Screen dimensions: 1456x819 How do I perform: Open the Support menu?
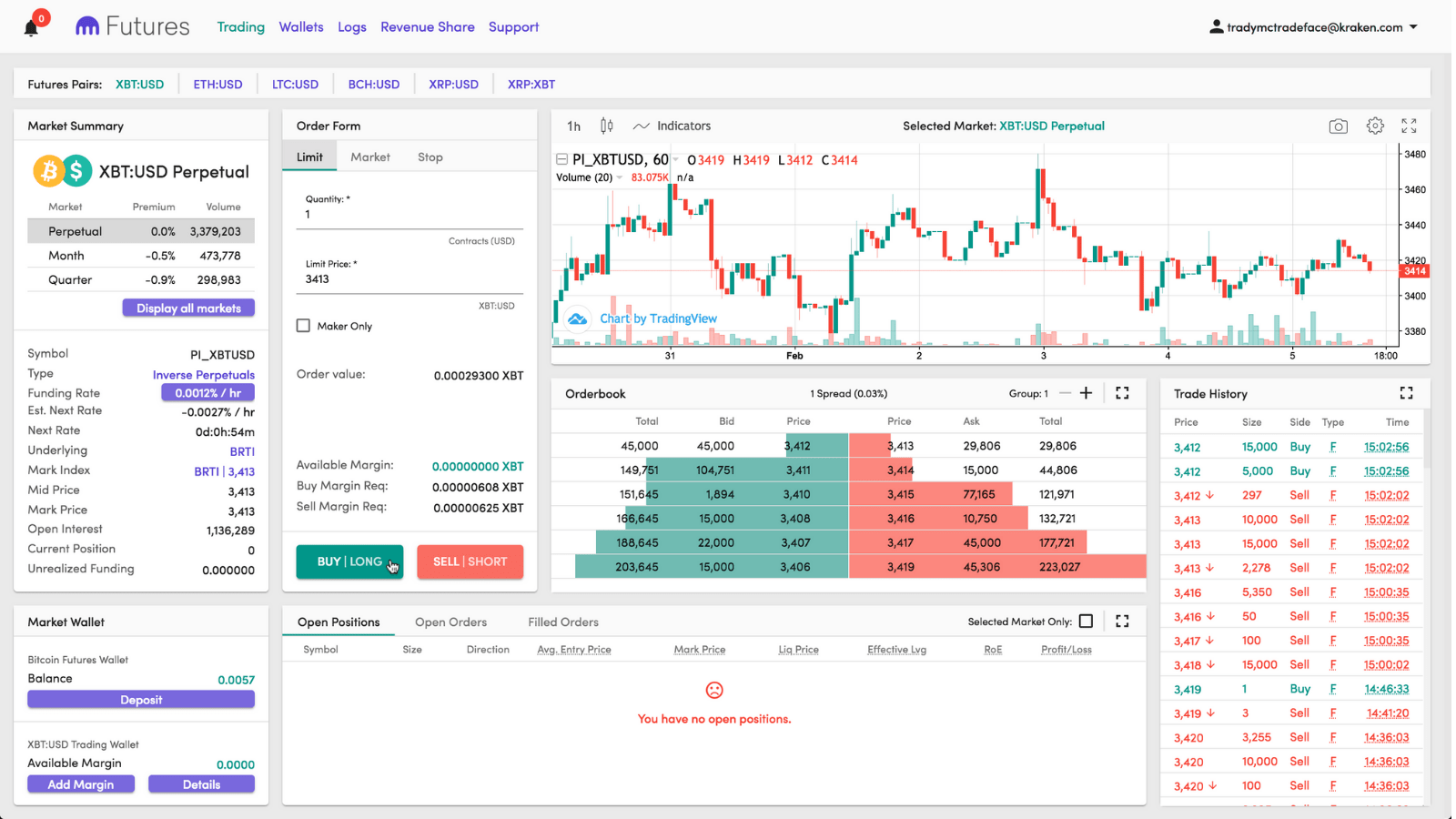(x=514, y=27)
